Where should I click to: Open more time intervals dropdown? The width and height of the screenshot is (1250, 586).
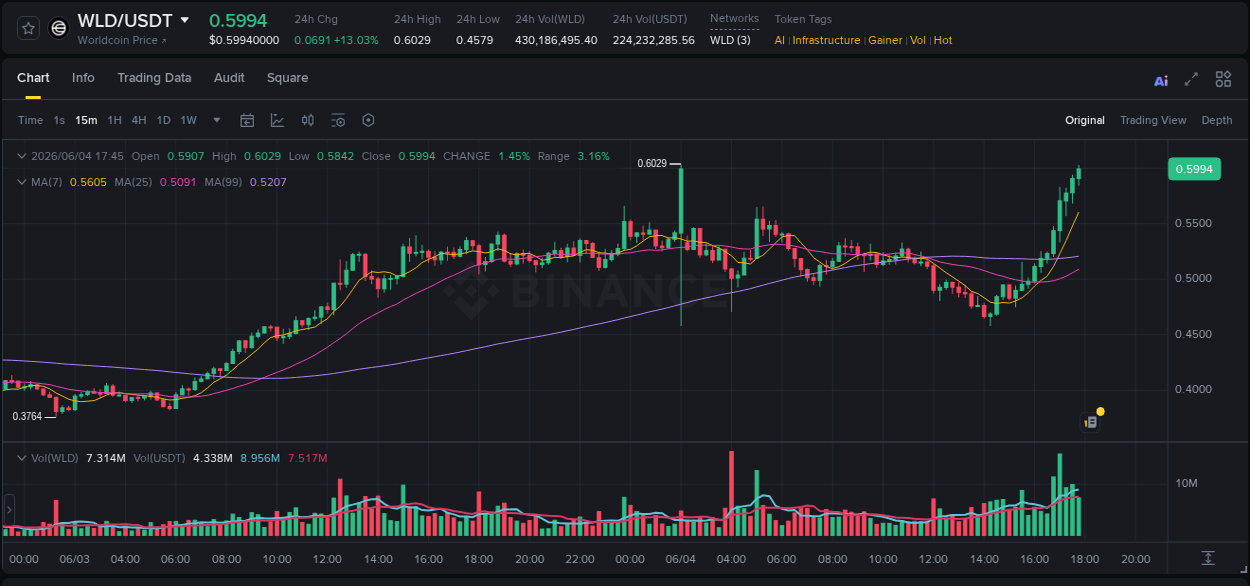[x=217, y=120]
